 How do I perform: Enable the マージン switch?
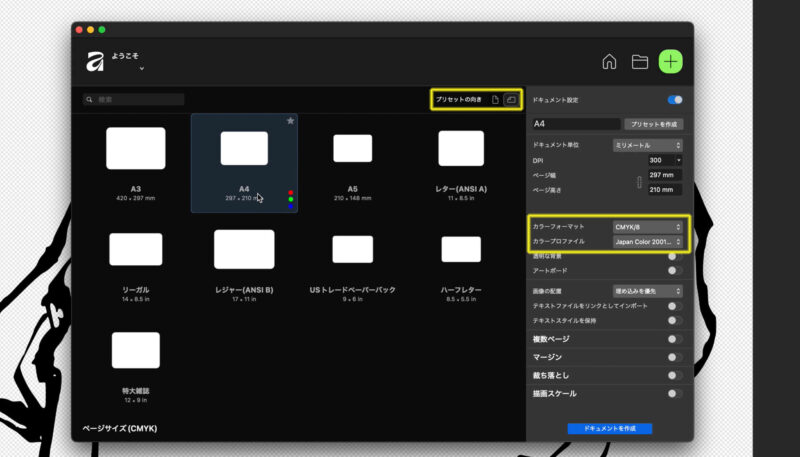(674, 357)
